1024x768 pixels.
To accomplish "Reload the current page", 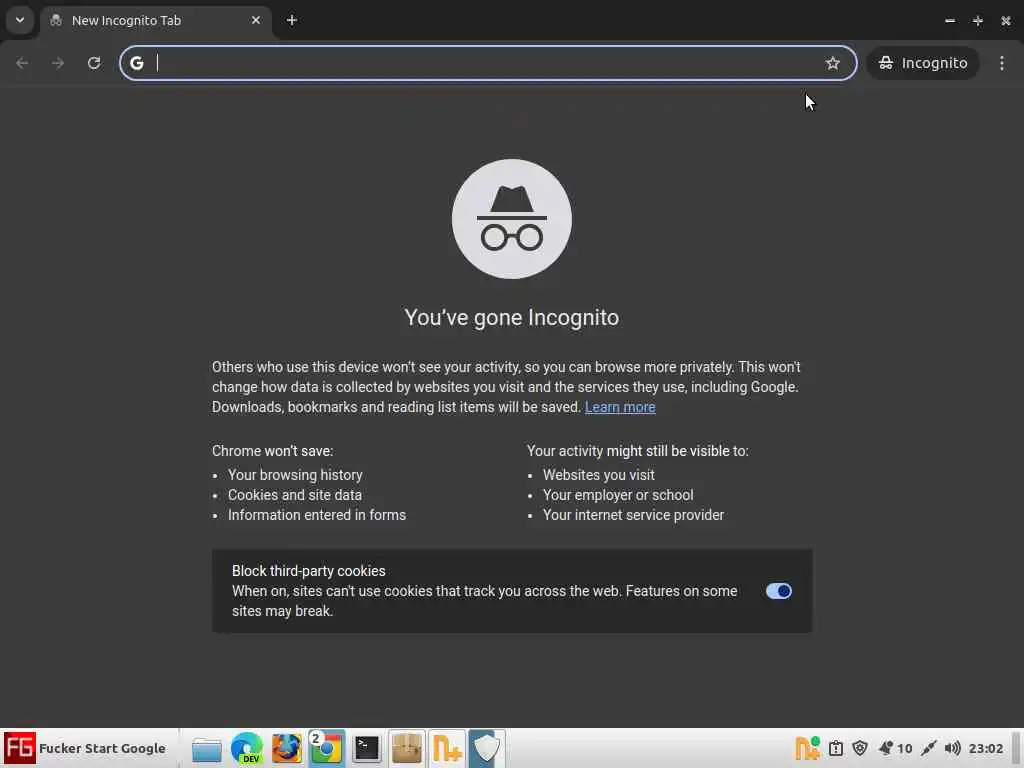I will pyautogui.click(x=94, y=63).
